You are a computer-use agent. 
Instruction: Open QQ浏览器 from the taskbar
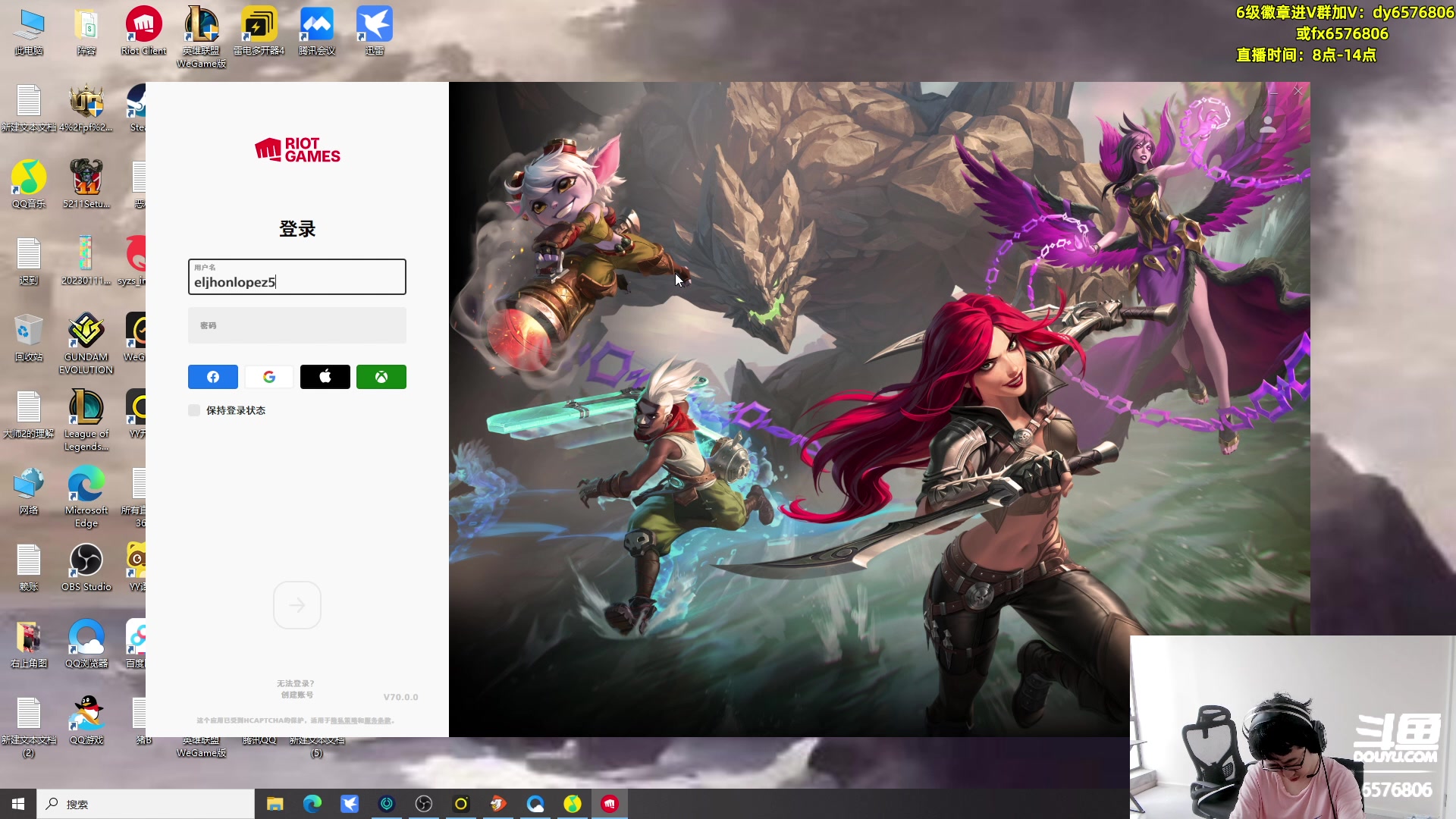pyautogui.click(x=535, y=804)
